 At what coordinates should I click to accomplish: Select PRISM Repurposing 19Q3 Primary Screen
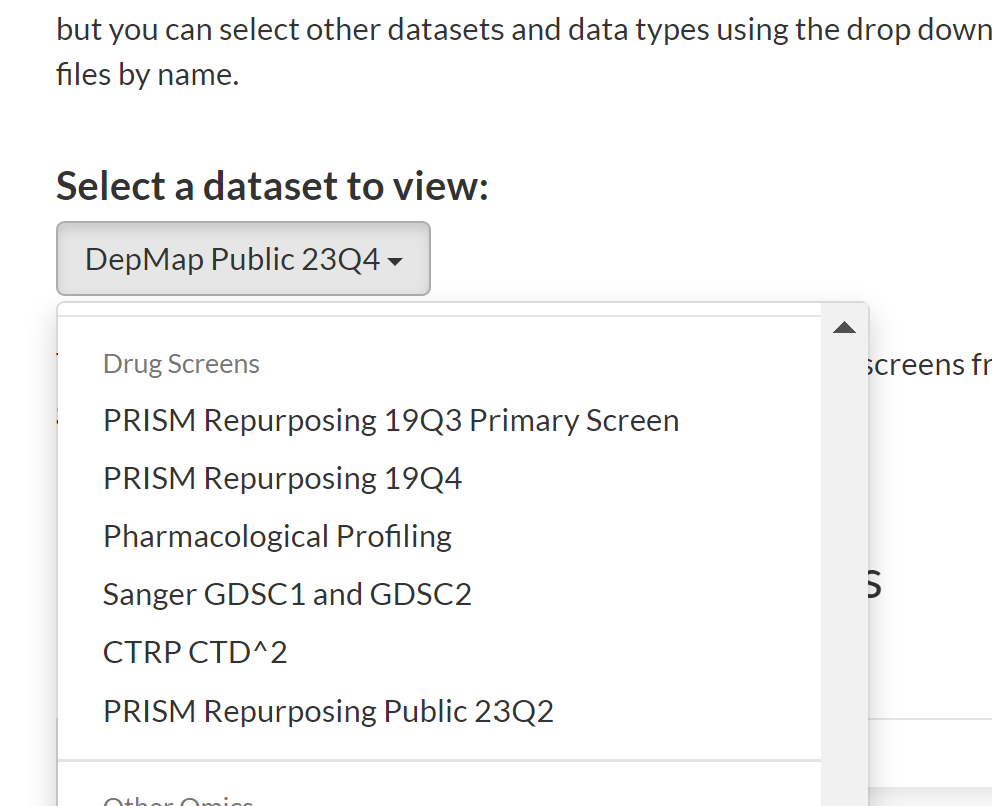point(391,421)
